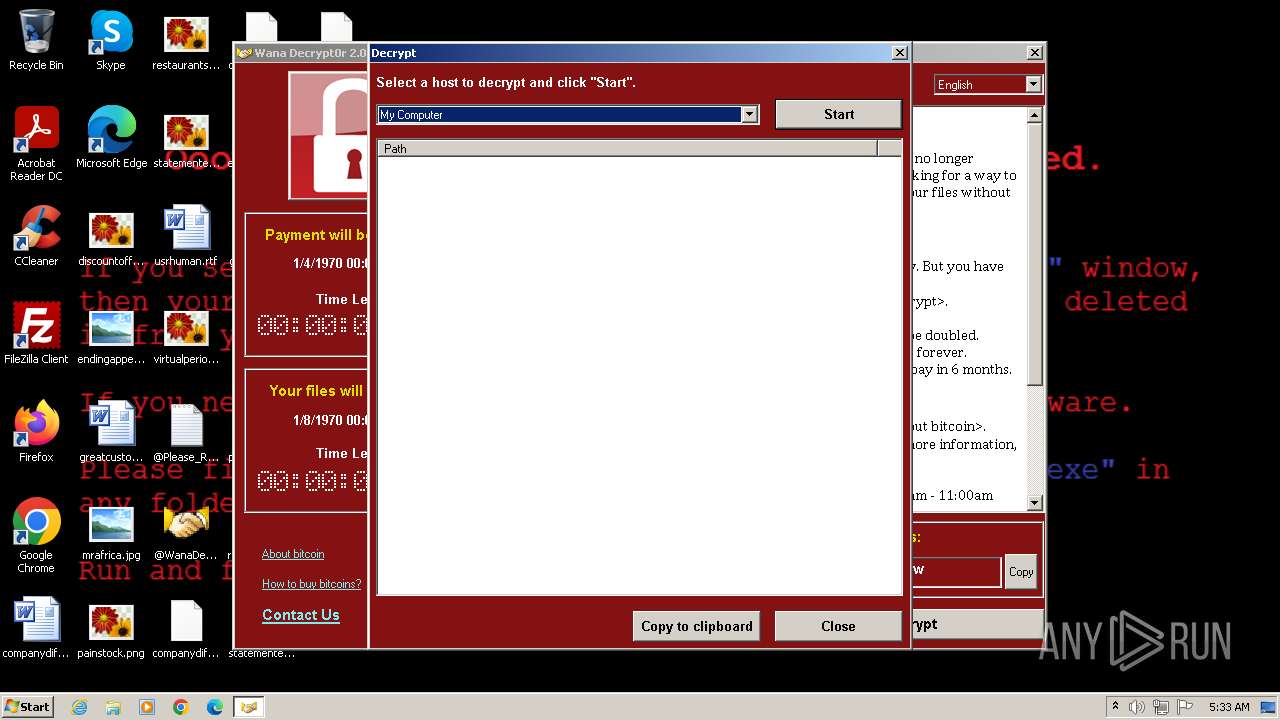Launch the Google Chrome desktop shortcut

(x=36, y=535)
